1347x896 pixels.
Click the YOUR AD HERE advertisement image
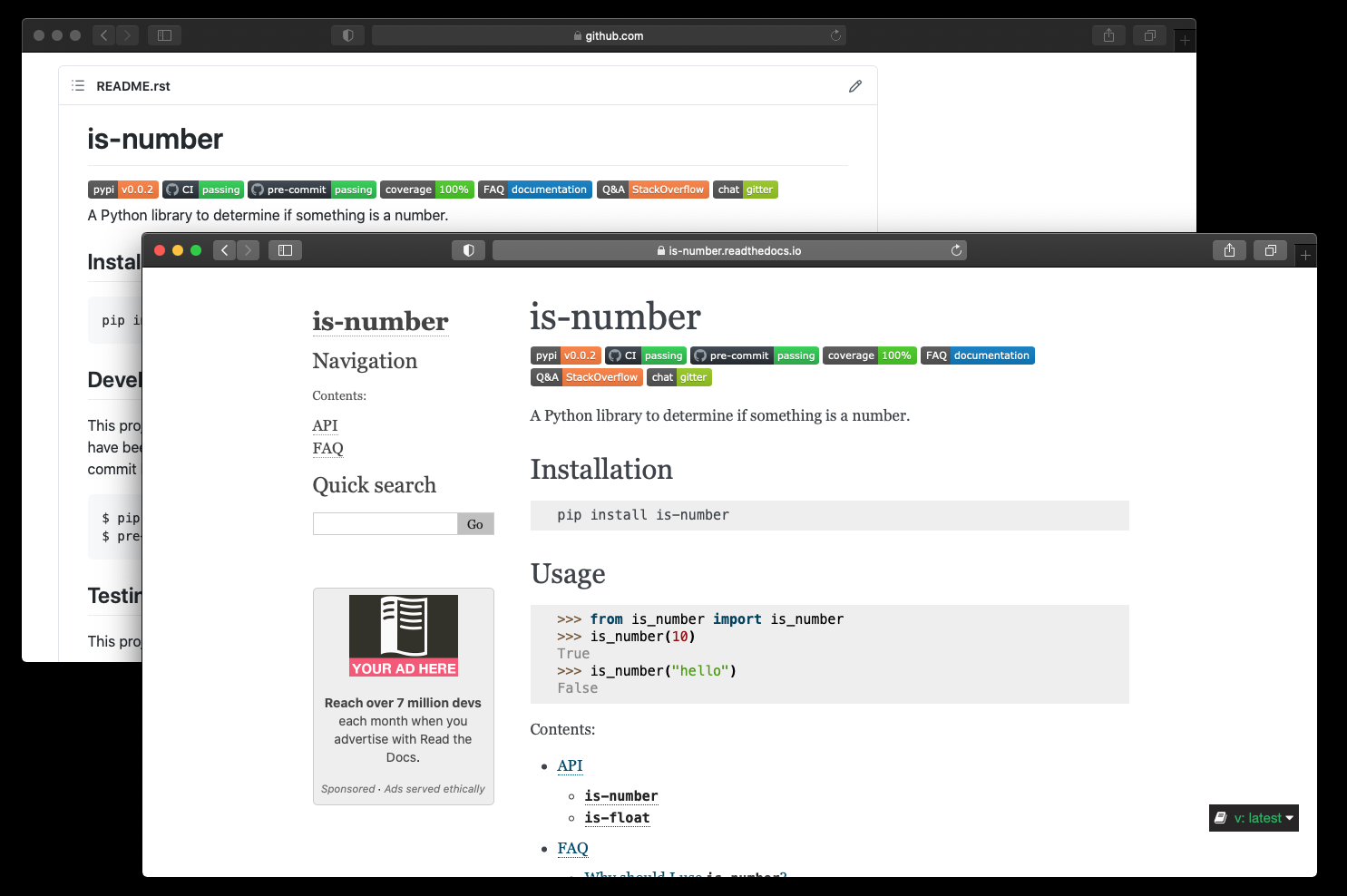click(403, 635)
